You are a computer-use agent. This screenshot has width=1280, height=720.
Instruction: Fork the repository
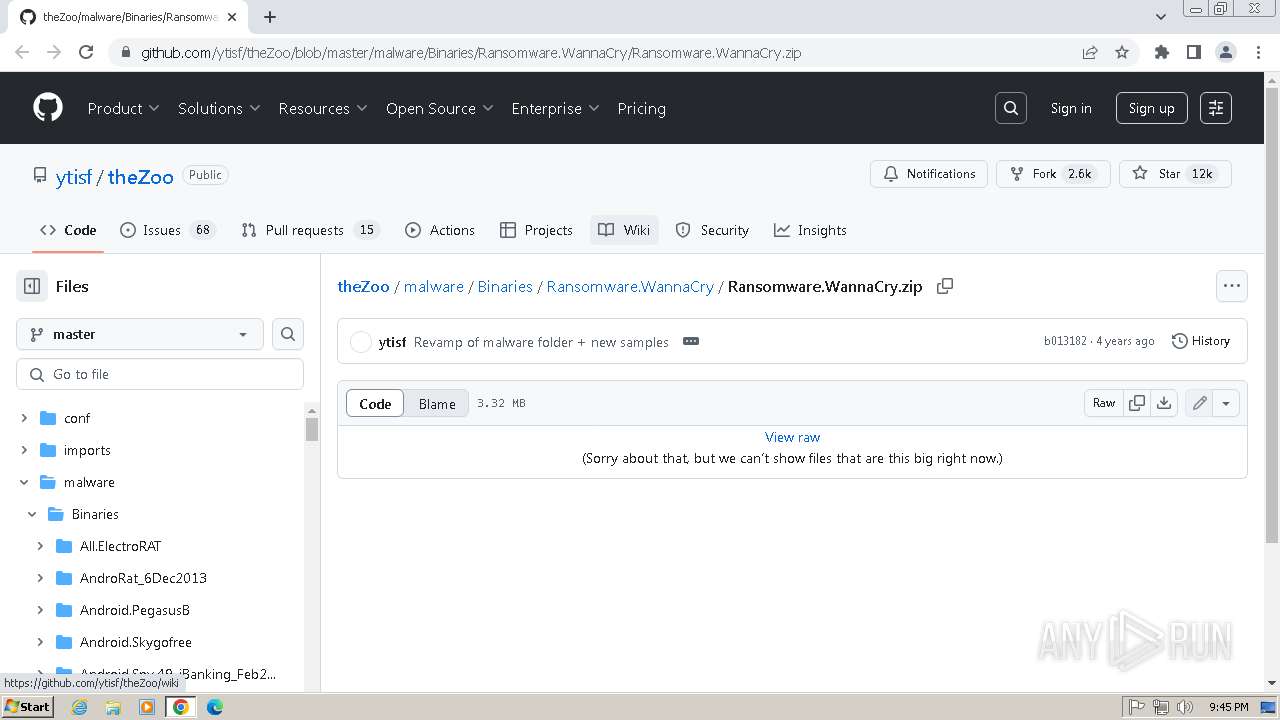click(x=1053, y=174)
